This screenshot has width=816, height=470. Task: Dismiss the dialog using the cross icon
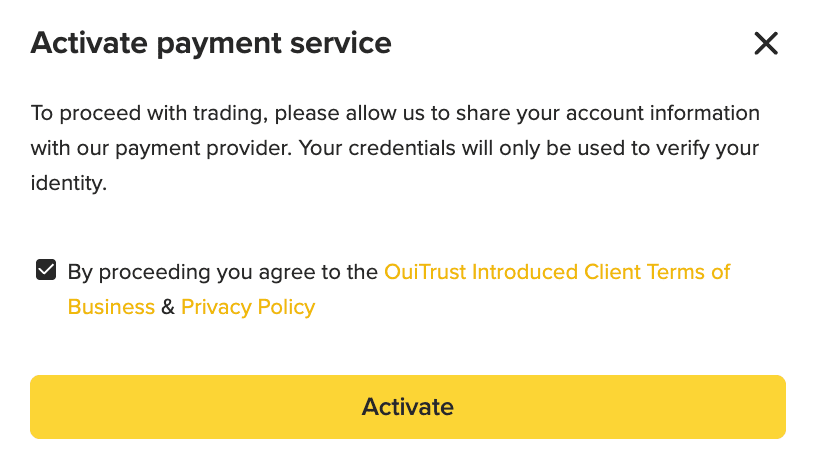coord(766,43)
